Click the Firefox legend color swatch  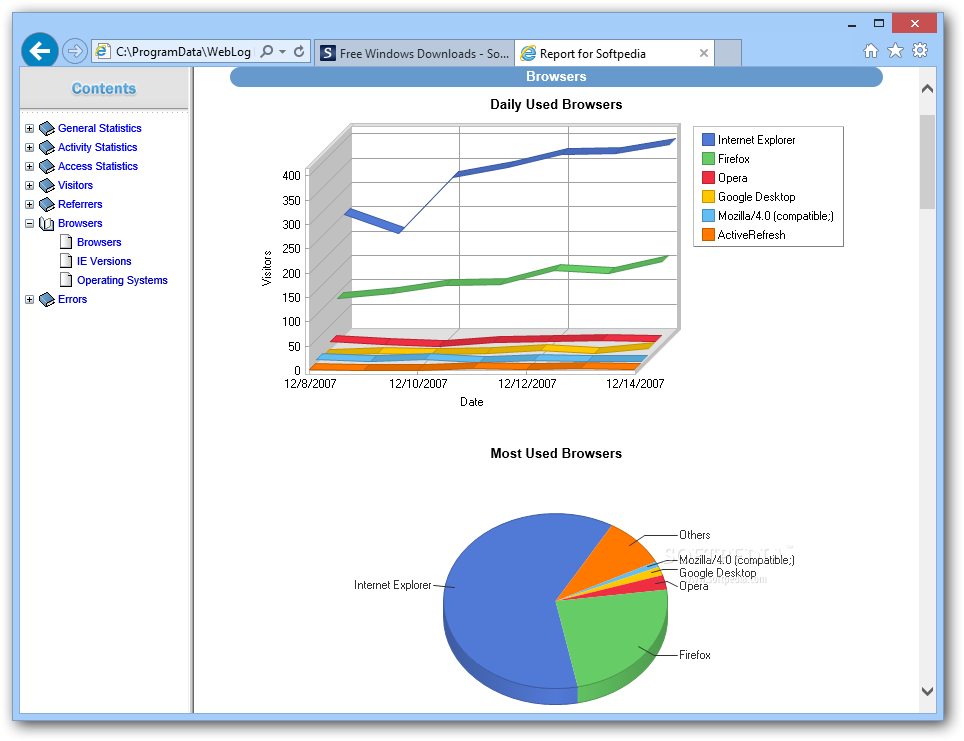tap(708, 159)
